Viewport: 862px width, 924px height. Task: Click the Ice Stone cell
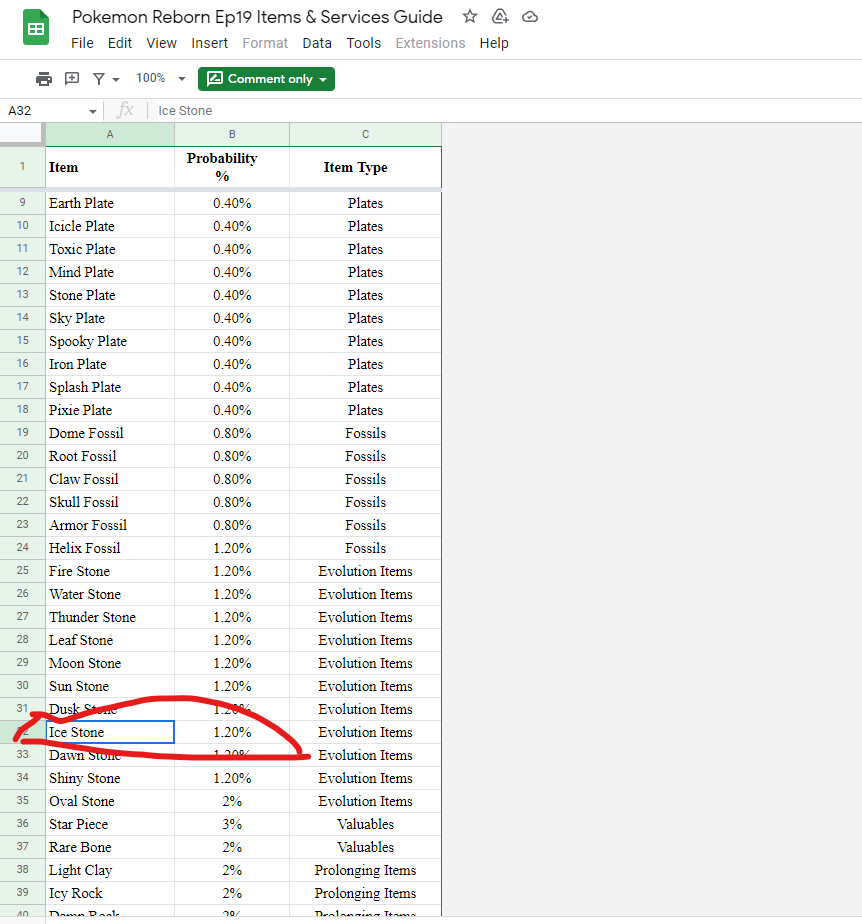pos(110,732)
